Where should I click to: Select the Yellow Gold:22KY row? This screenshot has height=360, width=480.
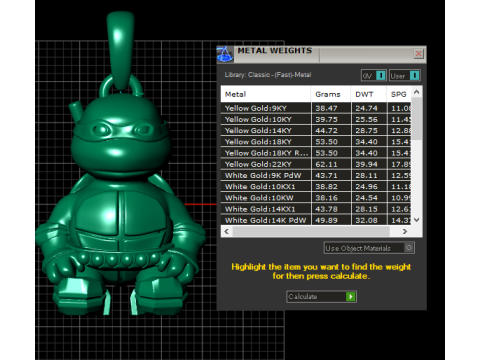click(x=316, y=164)
